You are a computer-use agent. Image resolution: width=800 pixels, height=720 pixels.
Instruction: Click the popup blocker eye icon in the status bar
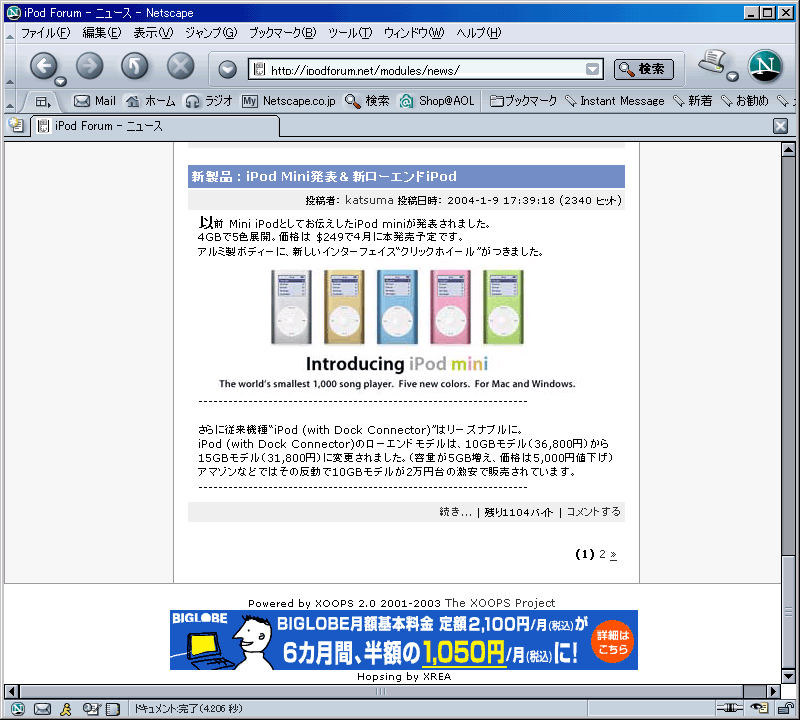pos(759,708)
